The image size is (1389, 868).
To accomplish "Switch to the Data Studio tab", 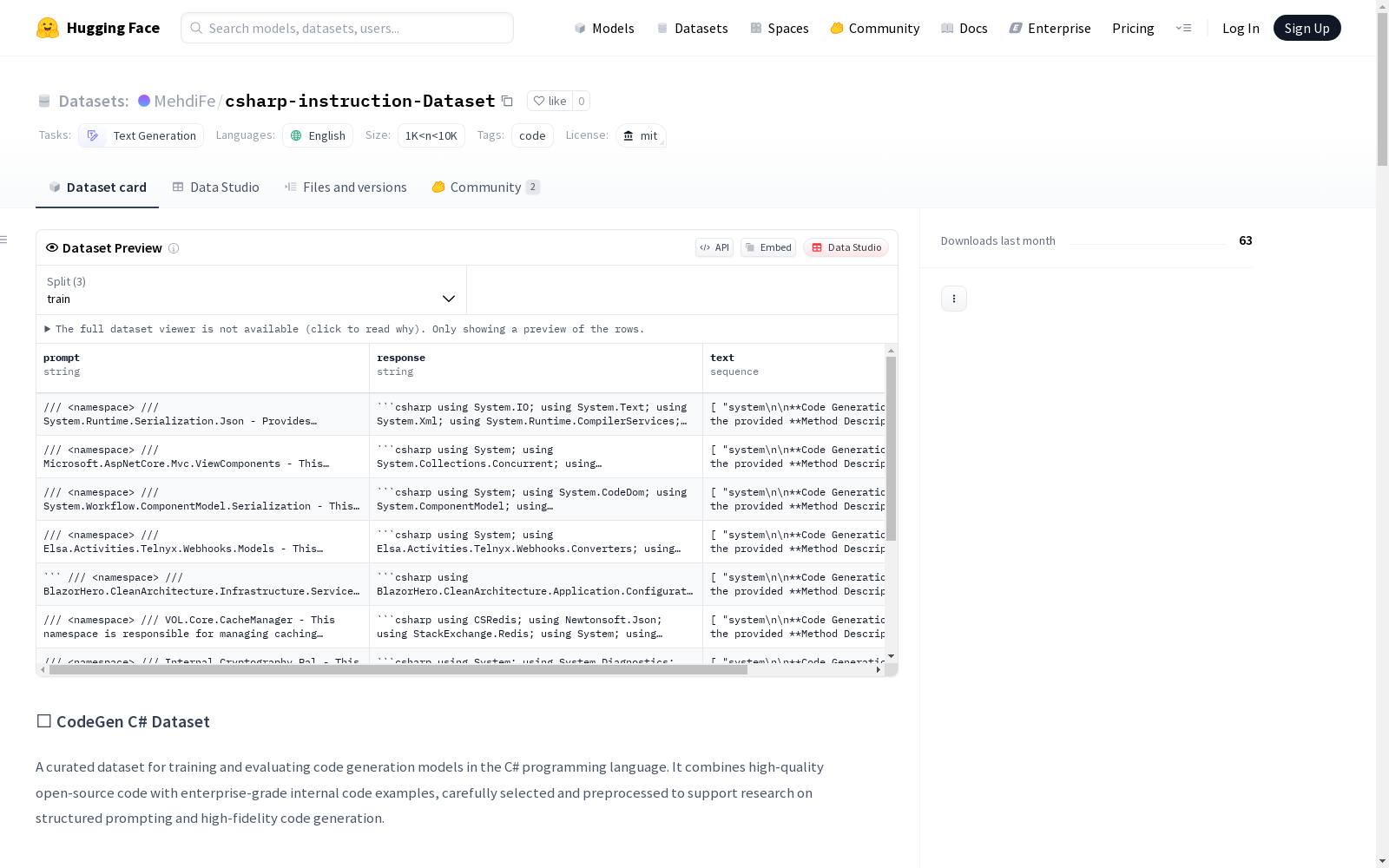I will tap(215, 187).
